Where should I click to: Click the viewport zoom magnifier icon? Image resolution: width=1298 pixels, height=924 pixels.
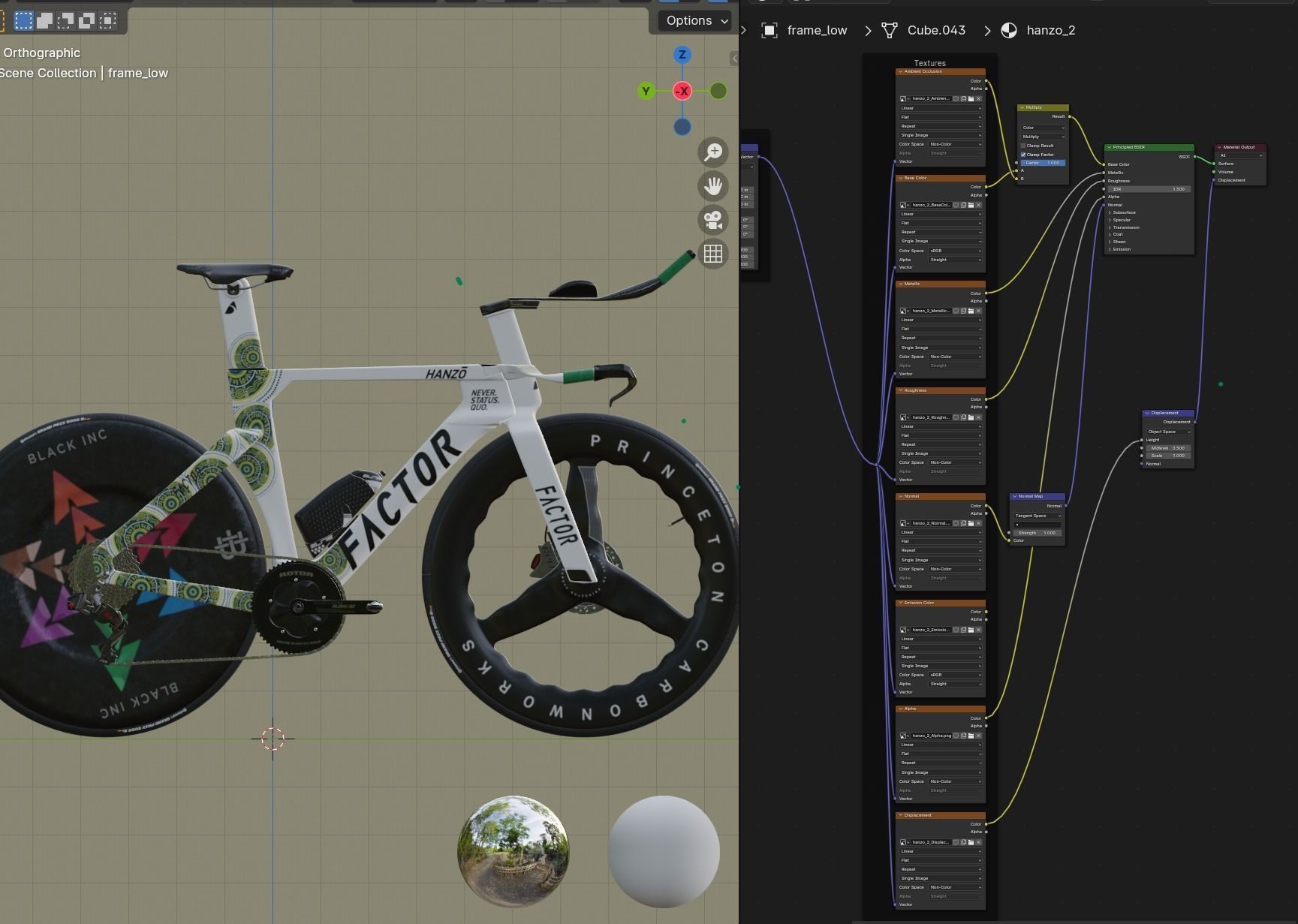713,152
